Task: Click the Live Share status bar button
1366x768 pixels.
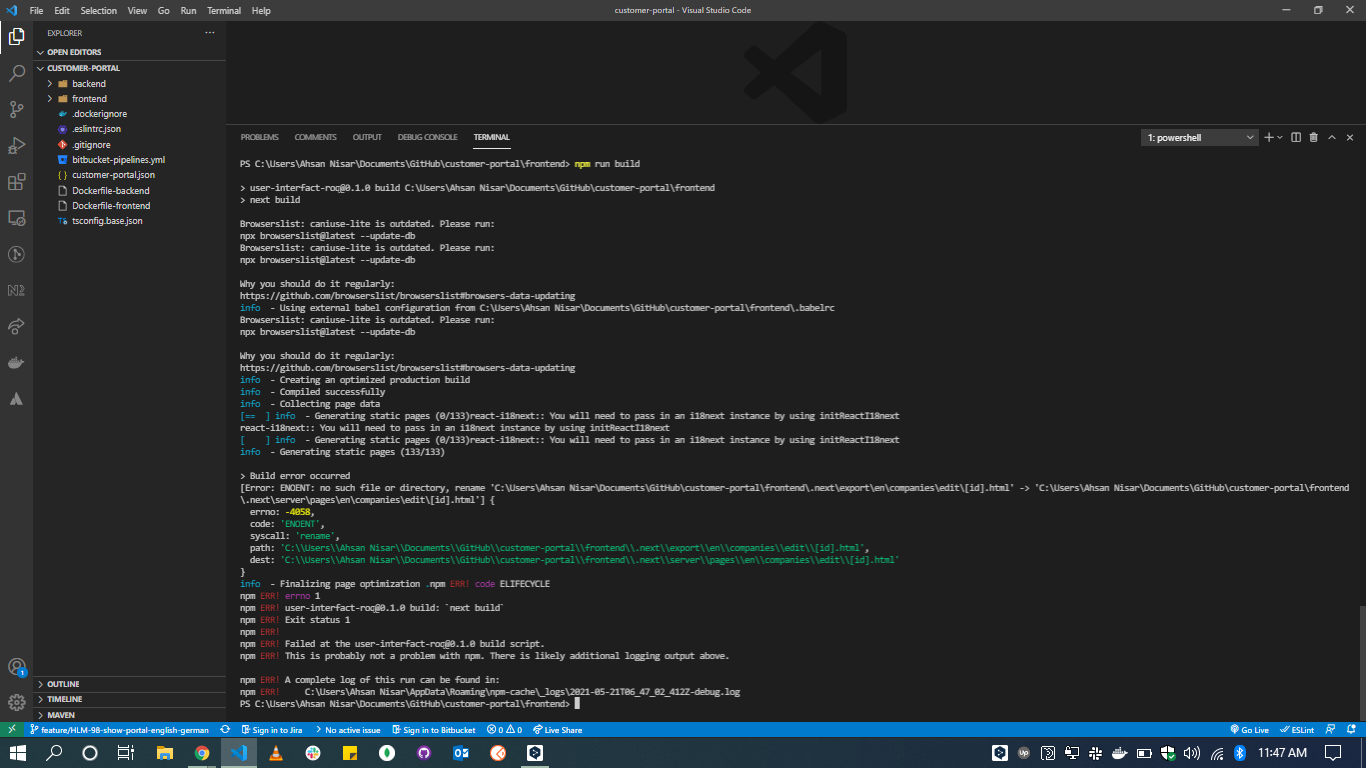Action: (558, 730)
